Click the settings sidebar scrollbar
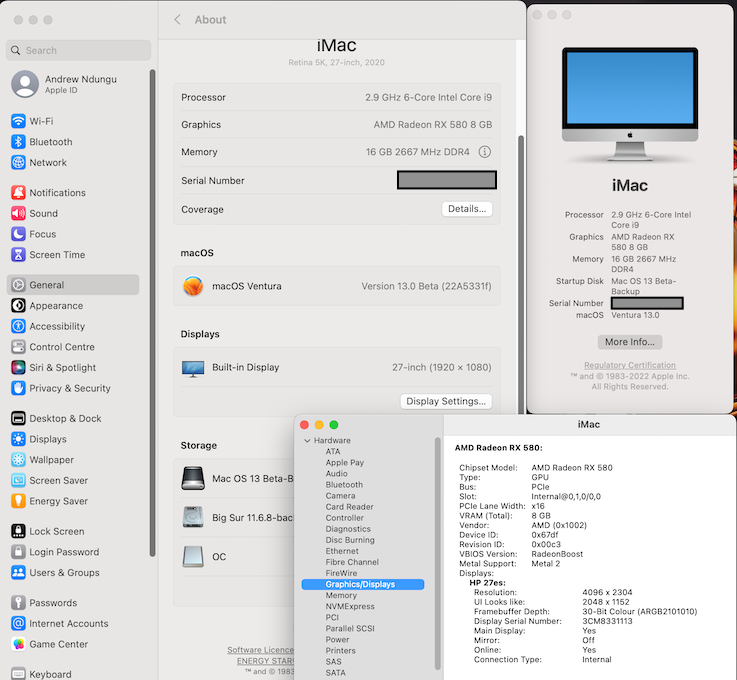Viewport: 737px width, 680px height. [x=152, y=313]
